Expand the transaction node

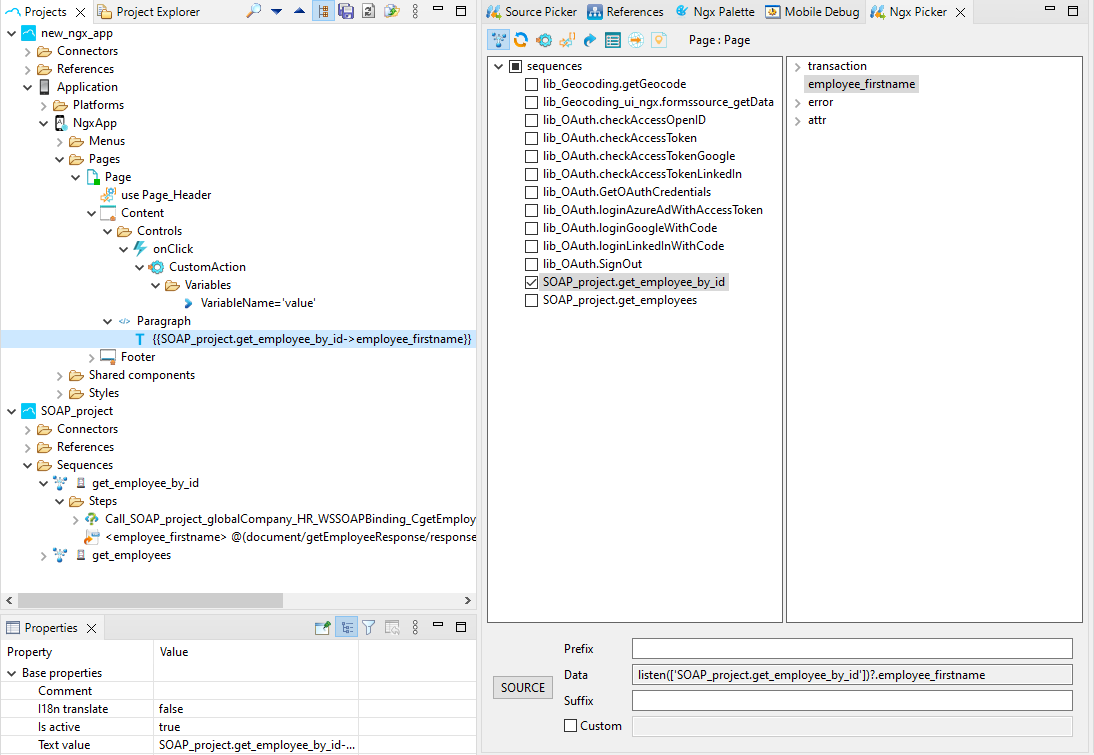[x=797, y=67]
